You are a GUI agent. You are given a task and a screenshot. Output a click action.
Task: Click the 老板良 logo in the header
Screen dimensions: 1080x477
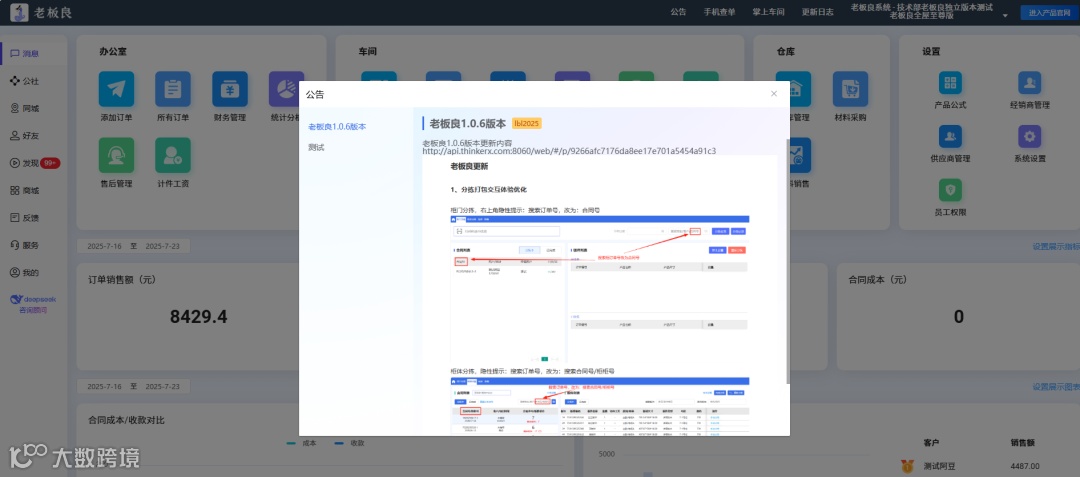pyautogui.click(x=41, y=12)
